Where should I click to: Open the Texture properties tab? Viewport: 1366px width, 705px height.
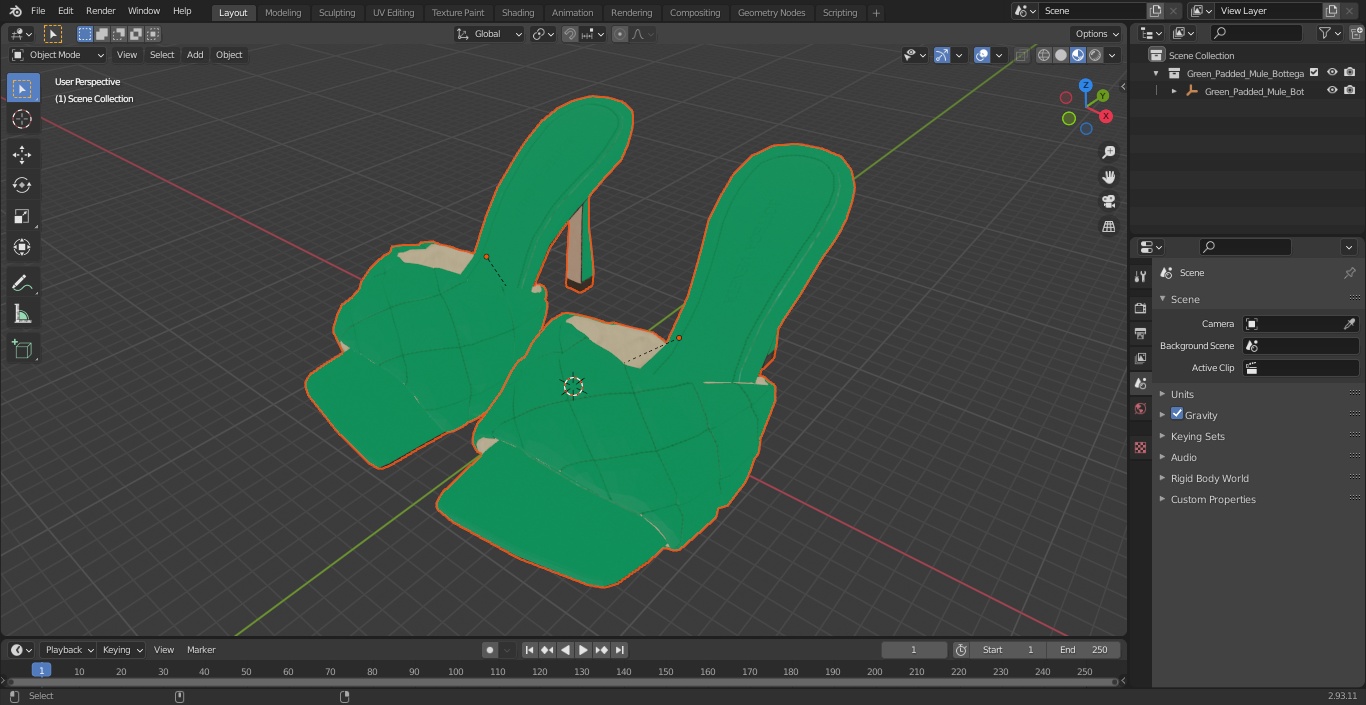1140,447
